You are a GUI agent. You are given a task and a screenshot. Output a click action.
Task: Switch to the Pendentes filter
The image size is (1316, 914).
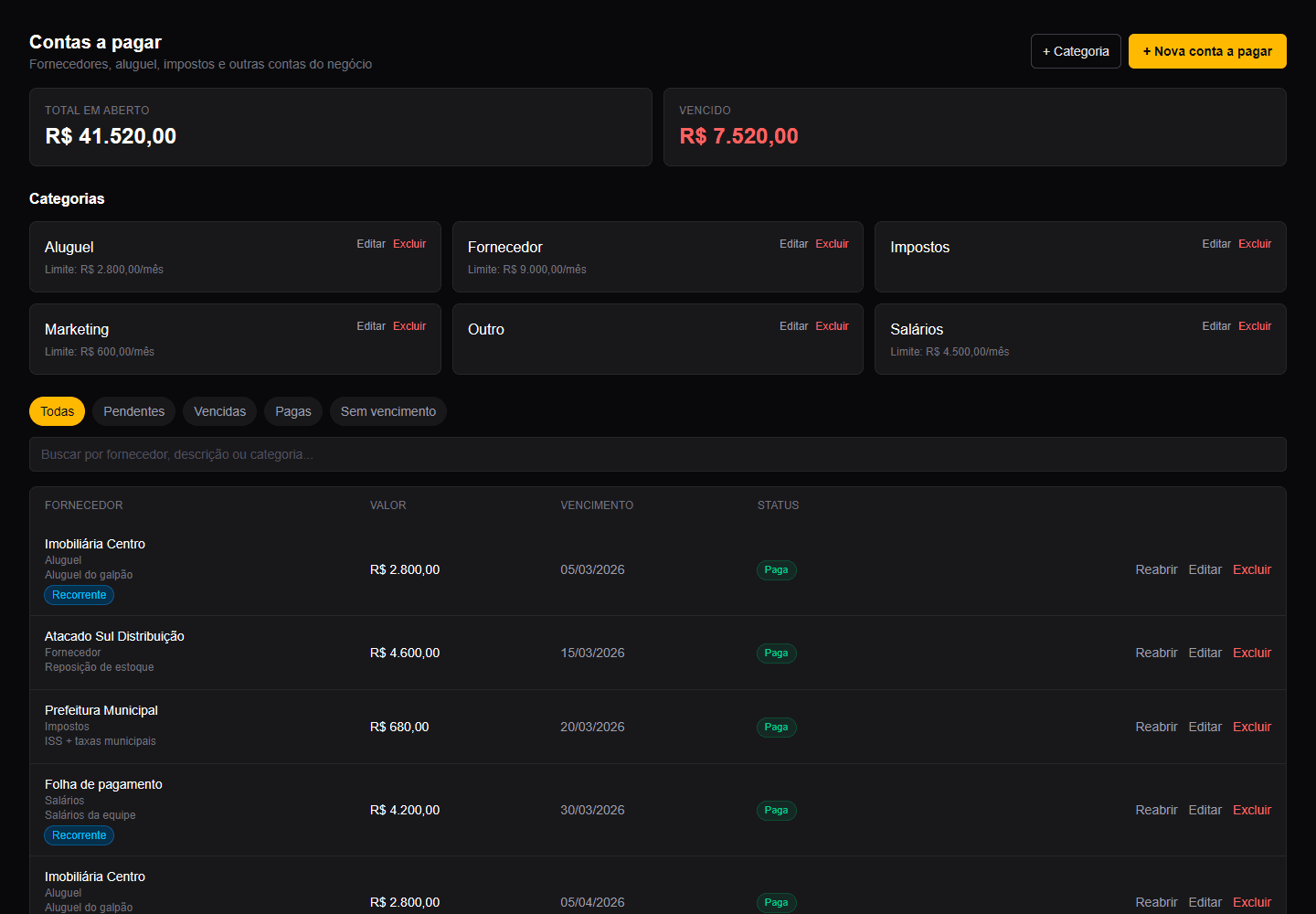(134, 411)
